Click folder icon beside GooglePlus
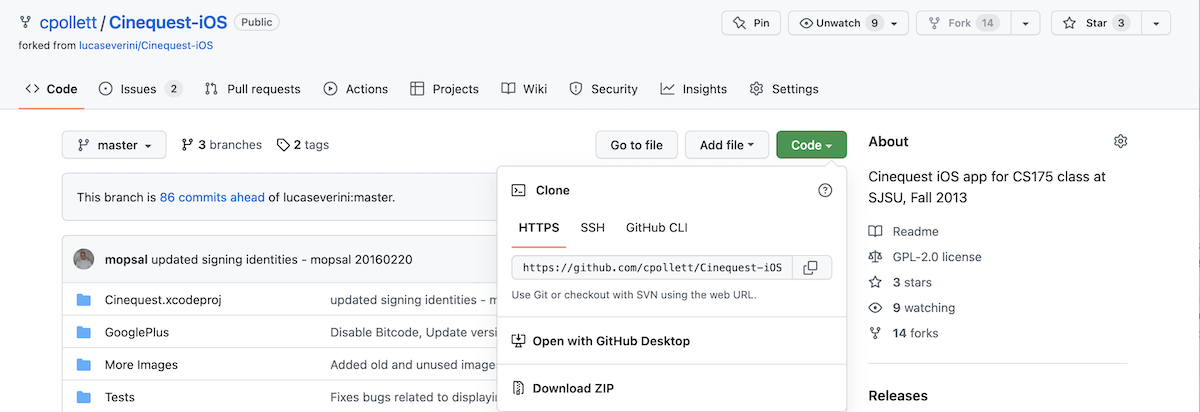 point(84,332)
